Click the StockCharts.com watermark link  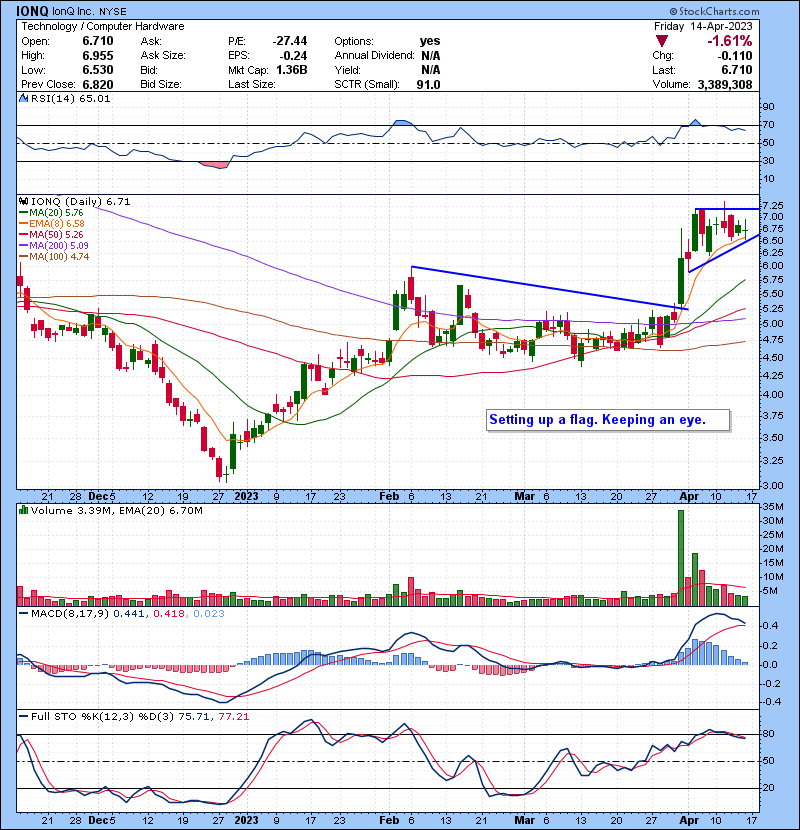click(x=714, y=11)
